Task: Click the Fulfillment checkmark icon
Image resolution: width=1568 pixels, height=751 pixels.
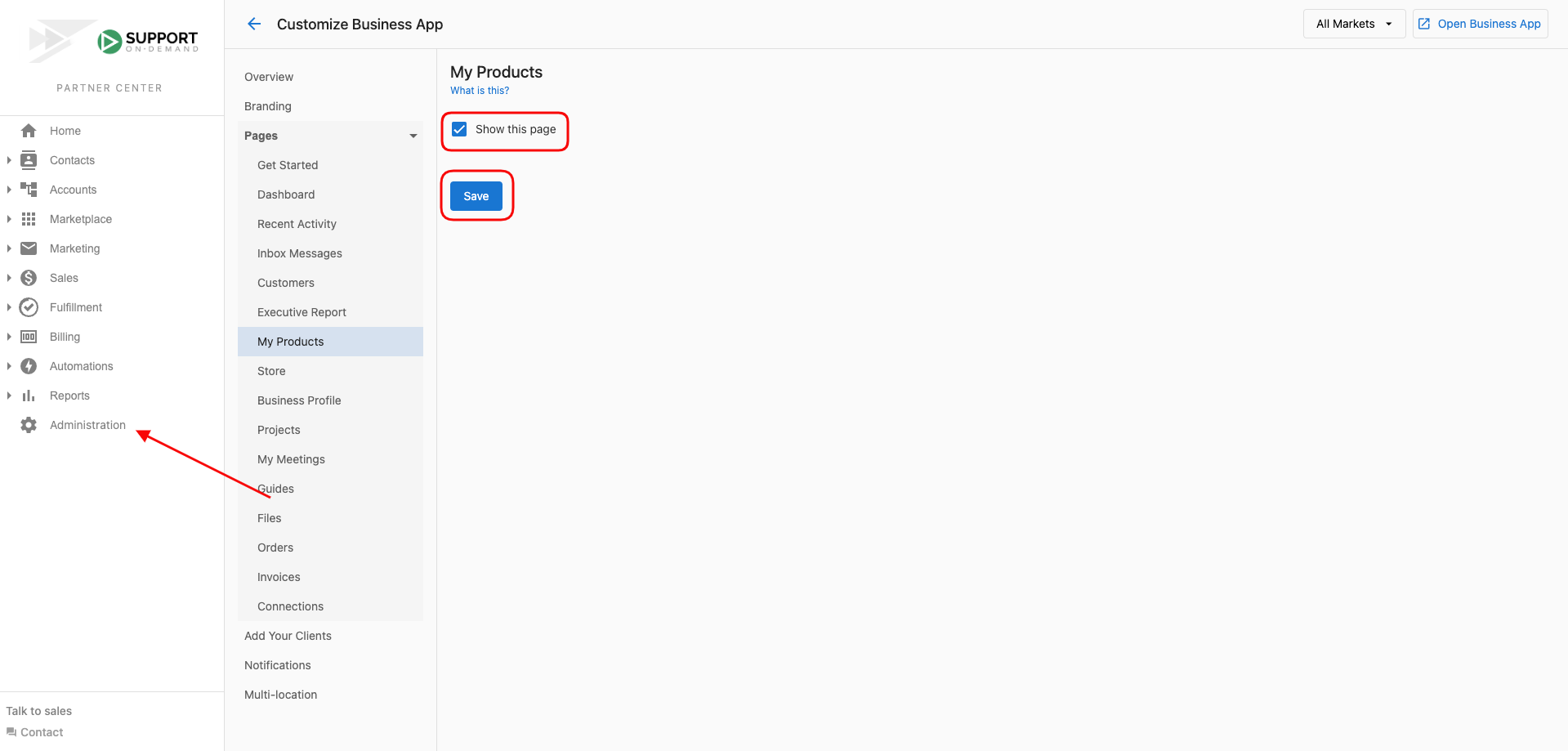Action: click(x=29, y=307)
